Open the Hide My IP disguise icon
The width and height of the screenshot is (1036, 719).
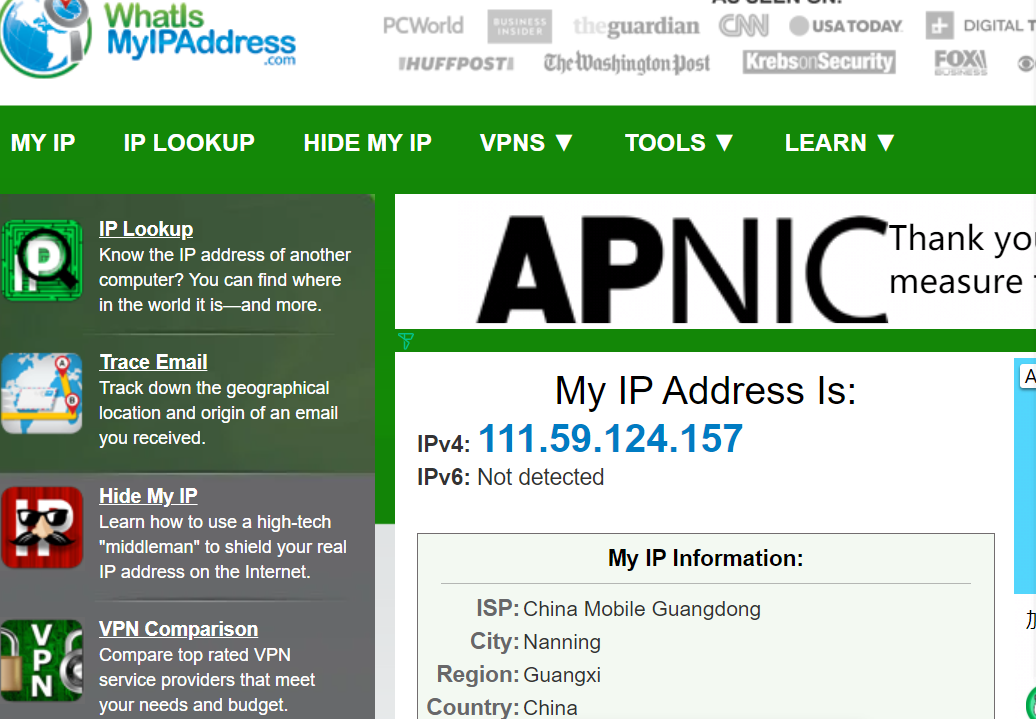click(x=42, y=527)
